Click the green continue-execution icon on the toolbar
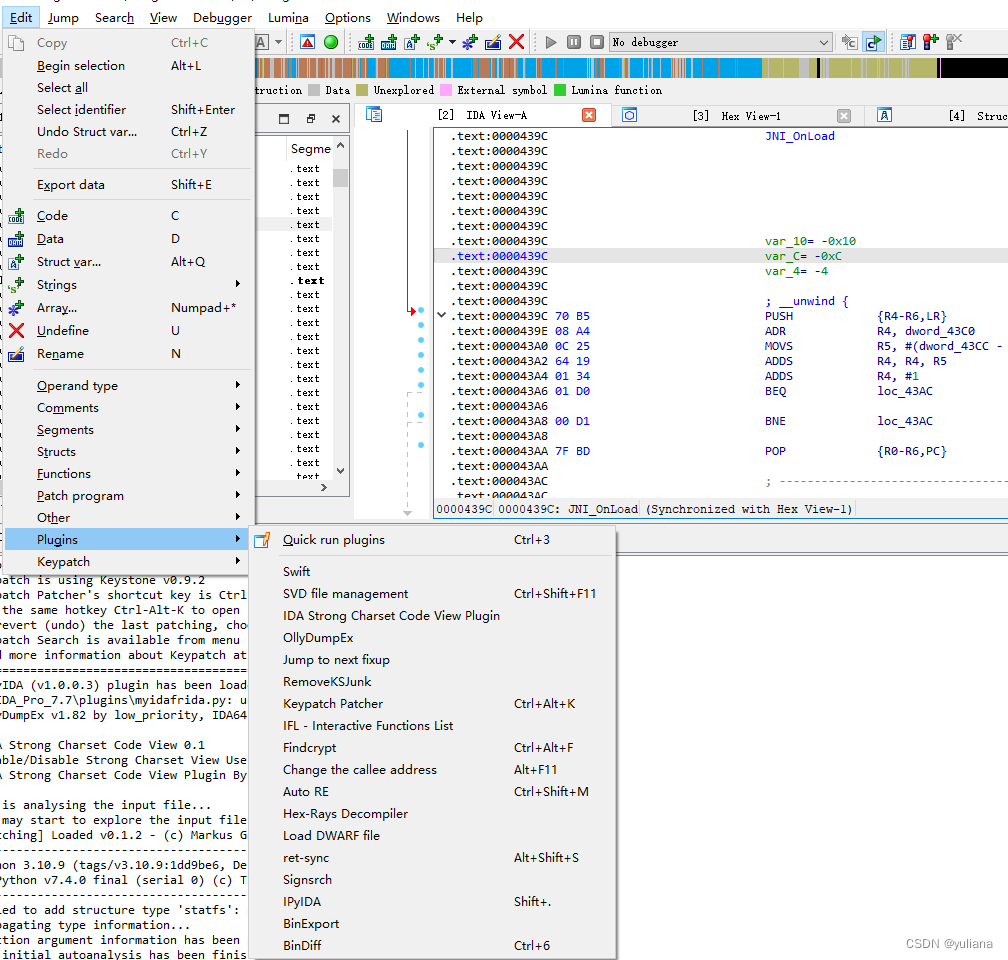The width and height of the screenshot is (1008, 960). (872, 42)
